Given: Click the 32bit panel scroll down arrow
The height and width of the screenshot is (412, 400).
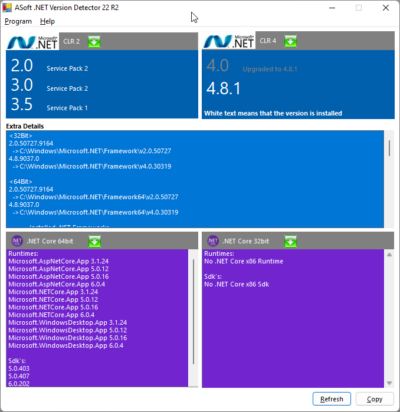Looking at the screenshot, I should [x=389, y=383].
